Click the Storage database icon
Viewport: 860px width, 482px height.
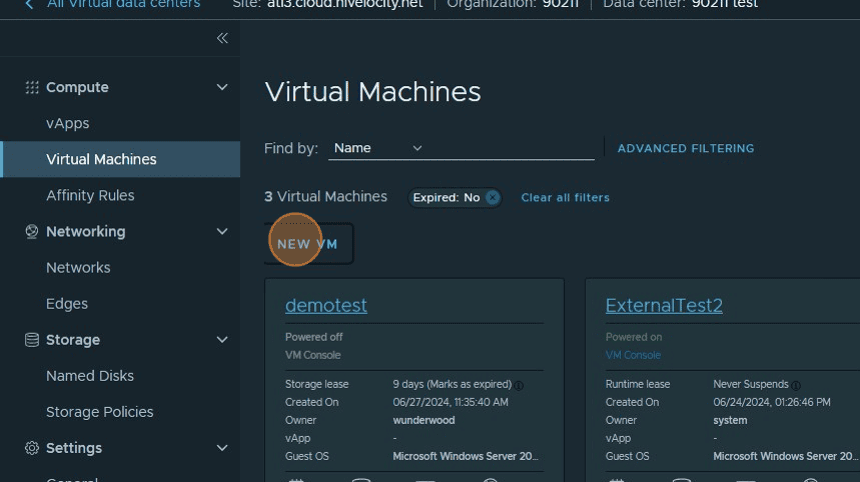[32, 340]
